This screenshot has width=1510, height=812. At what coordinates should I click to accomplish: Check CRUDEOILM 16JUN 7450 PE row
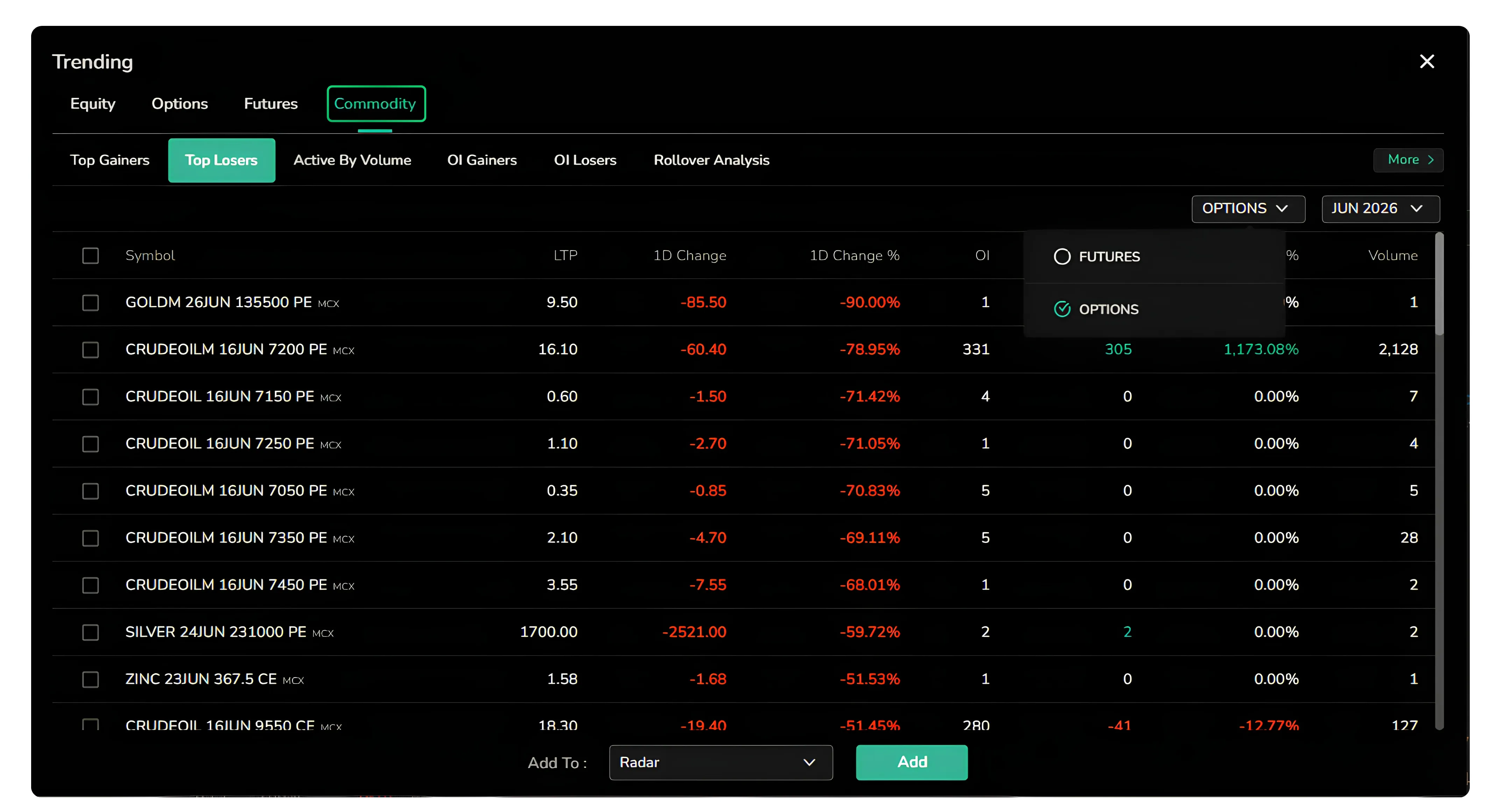click(x=90, y=585)
